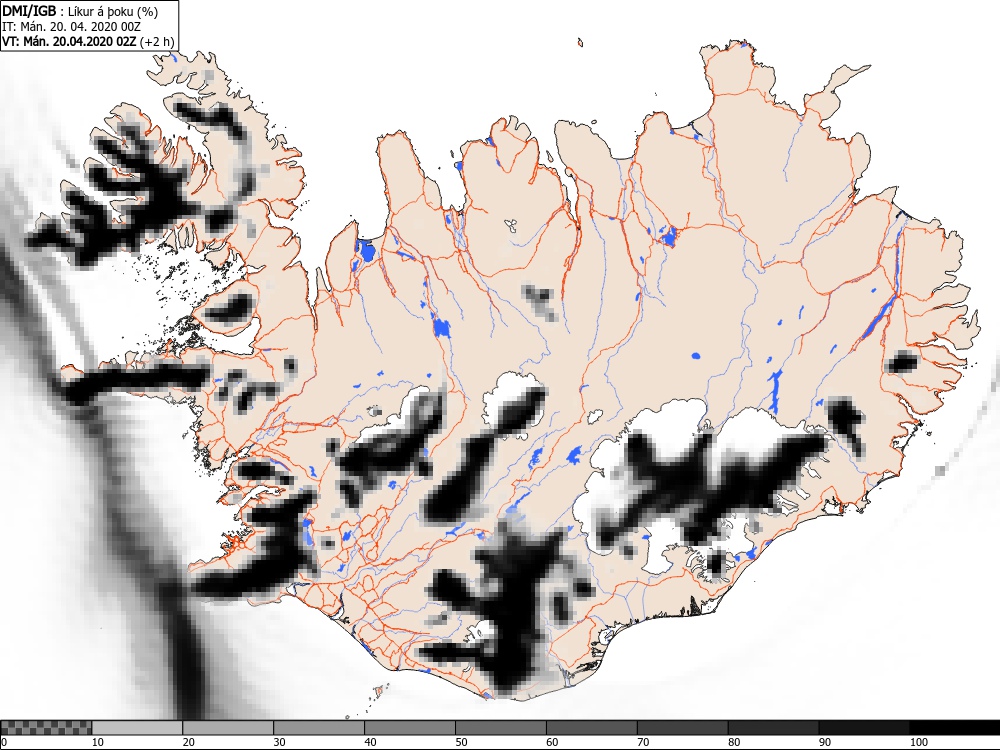Click the legend label '70'
This screenshot has width=1000, height=750.
click(x=643, y=742)
